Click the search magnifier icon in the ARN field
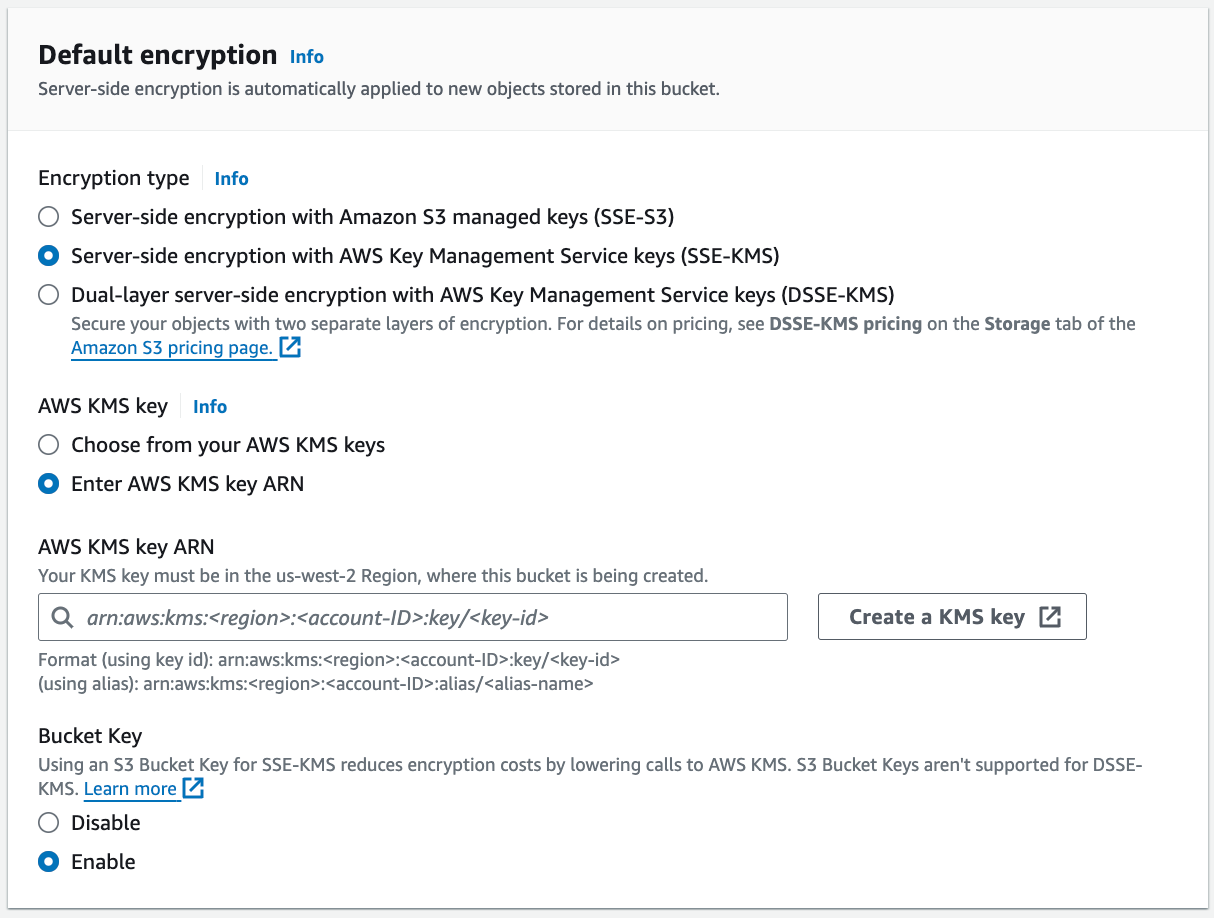The width and height of the screenshot is (1214, 918). tap(62, 617)
